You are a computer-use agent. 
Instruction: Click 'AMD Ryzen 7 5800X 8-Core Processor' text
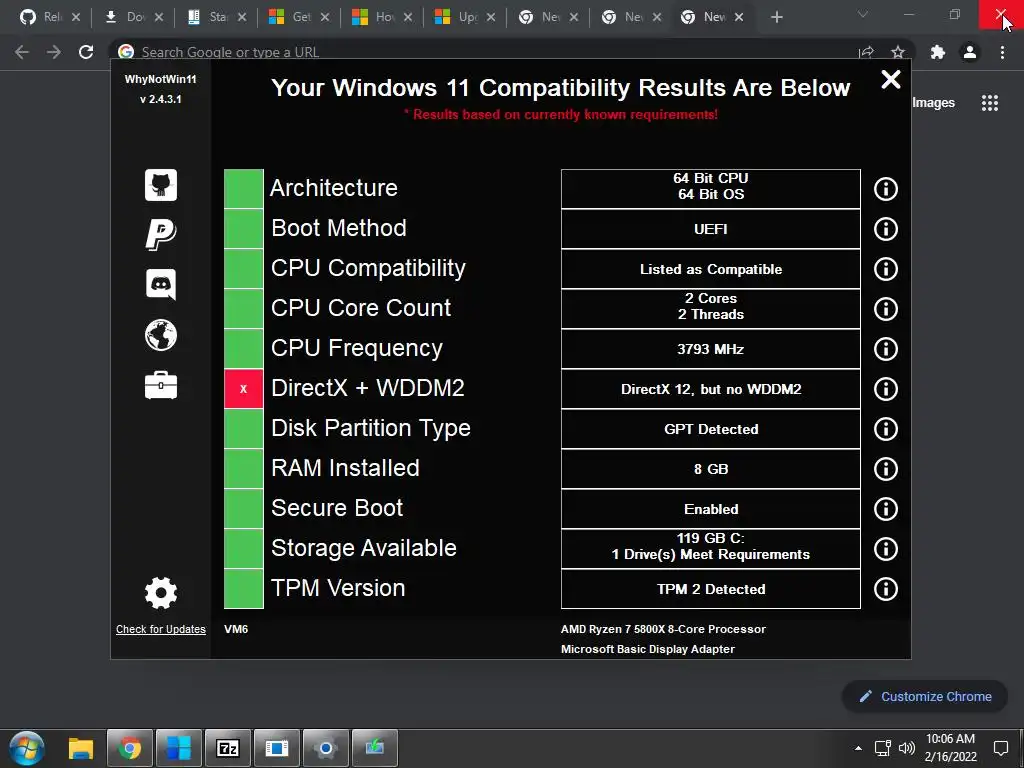point(663,630)
